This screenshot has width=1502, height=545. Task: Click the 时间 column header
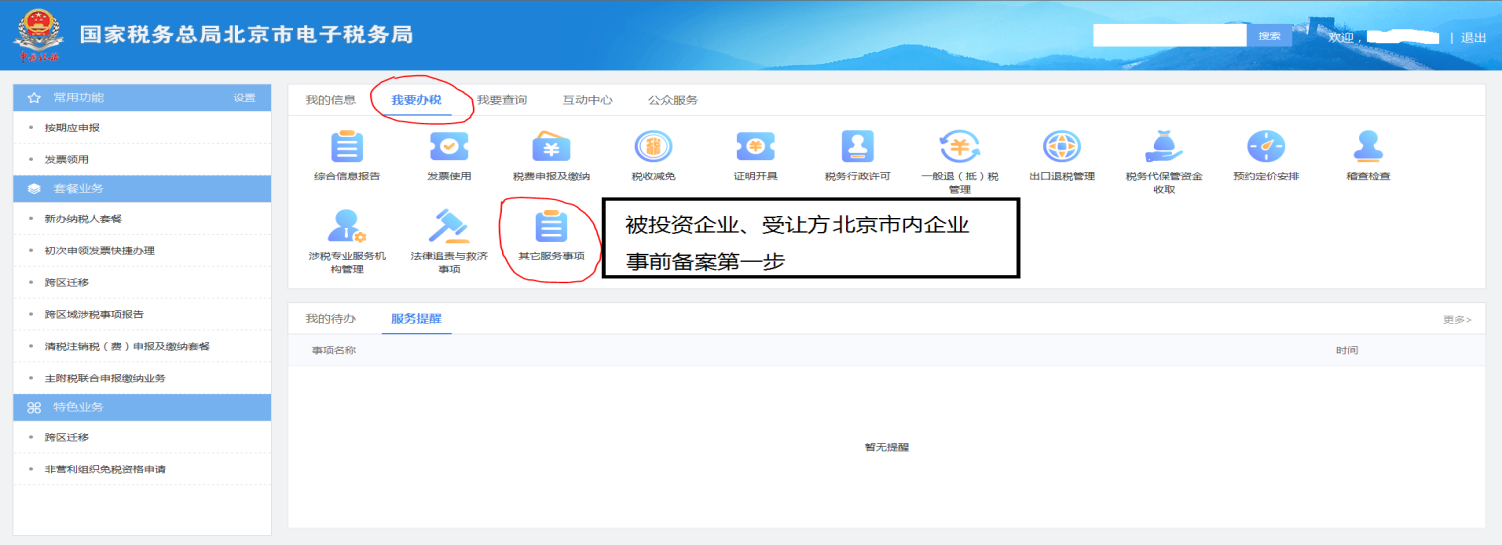[x=1347, y=351]
